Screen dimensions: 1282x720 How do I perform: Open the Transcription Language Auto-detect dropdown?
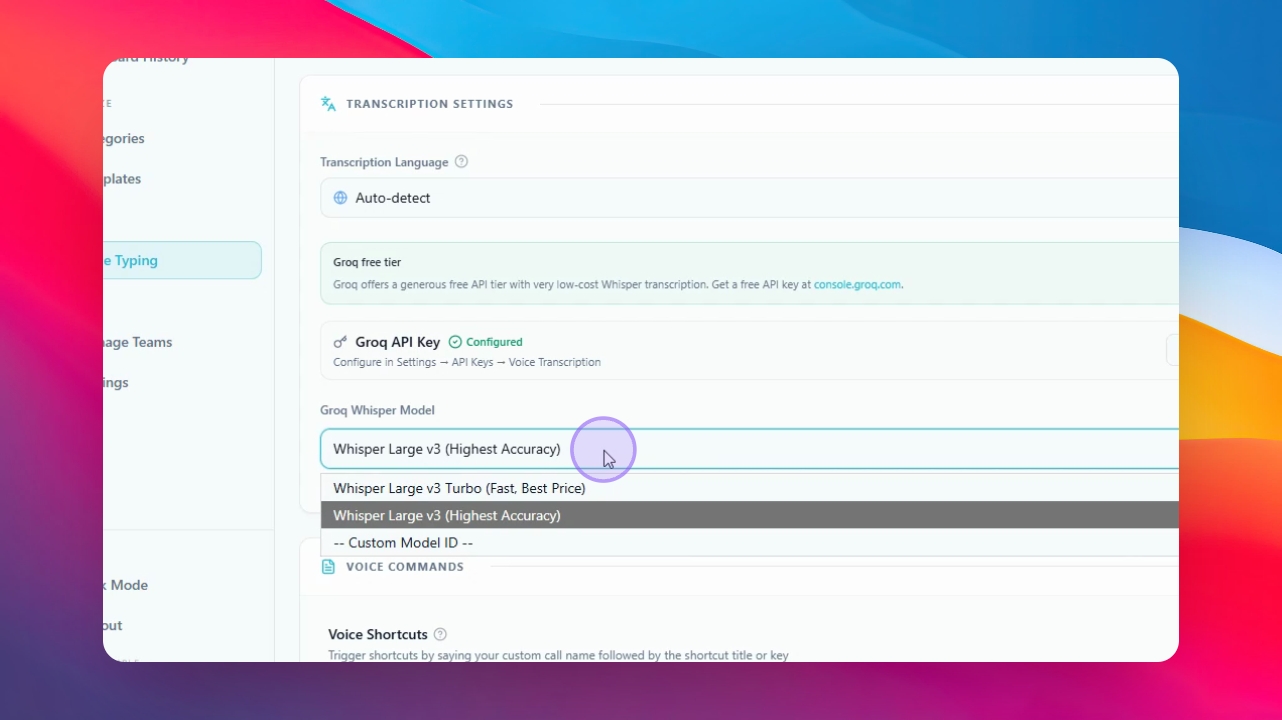749,198
